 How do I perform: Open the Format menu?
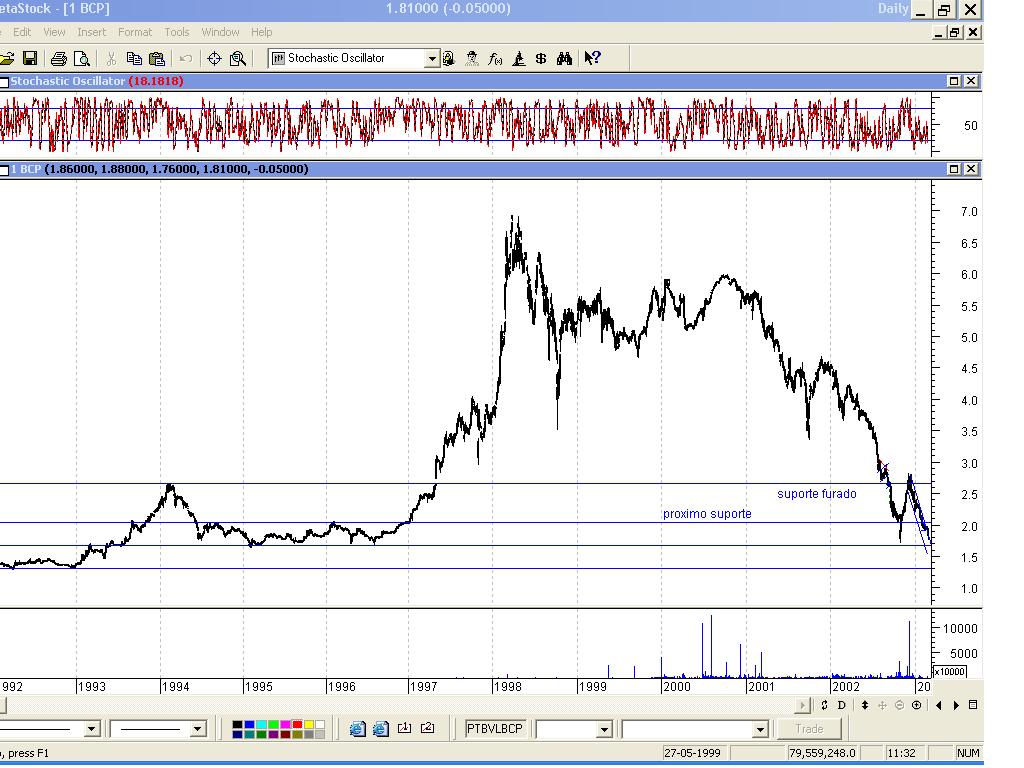point(135,32)
